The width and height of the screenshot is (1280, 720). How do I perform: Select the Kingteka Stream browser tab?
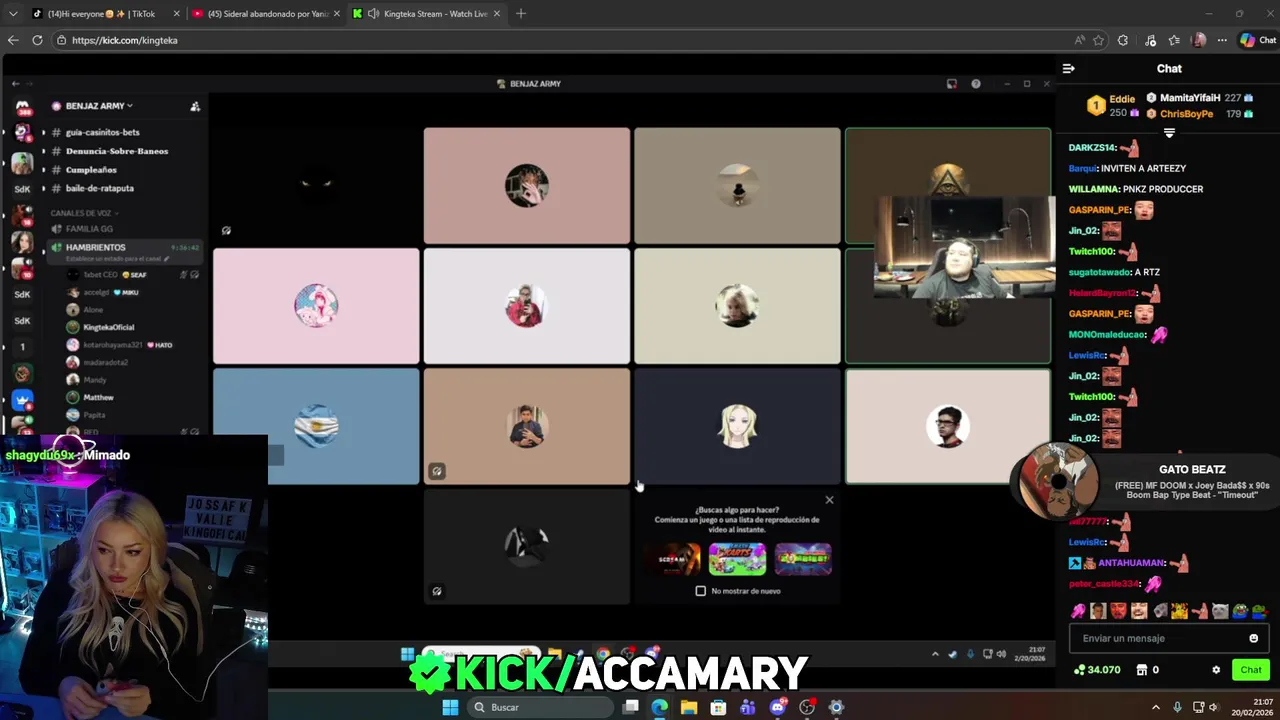point(428,14)
